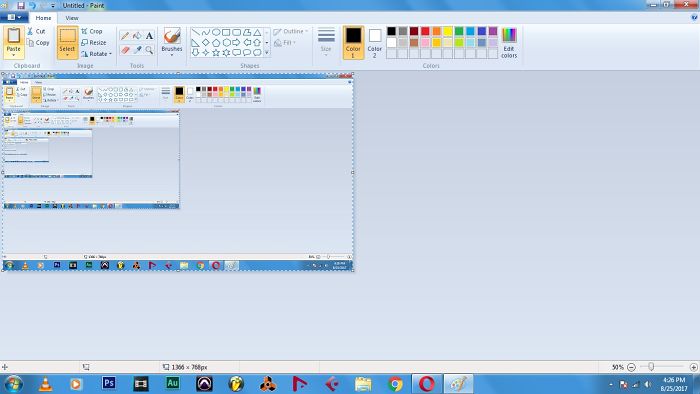This screenshot has height=394, width=700.
Task: Open Photoshop from the taskbar
Action: point(108,383)
